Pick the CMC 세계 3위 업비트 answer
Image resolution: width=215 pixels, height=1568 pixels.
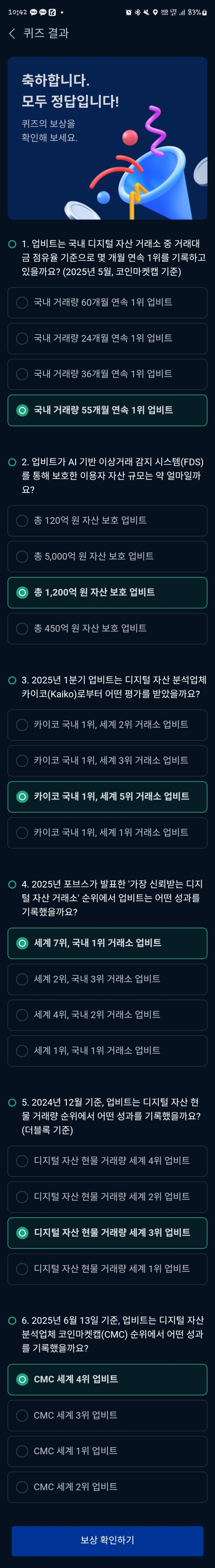click(107, 1415)
